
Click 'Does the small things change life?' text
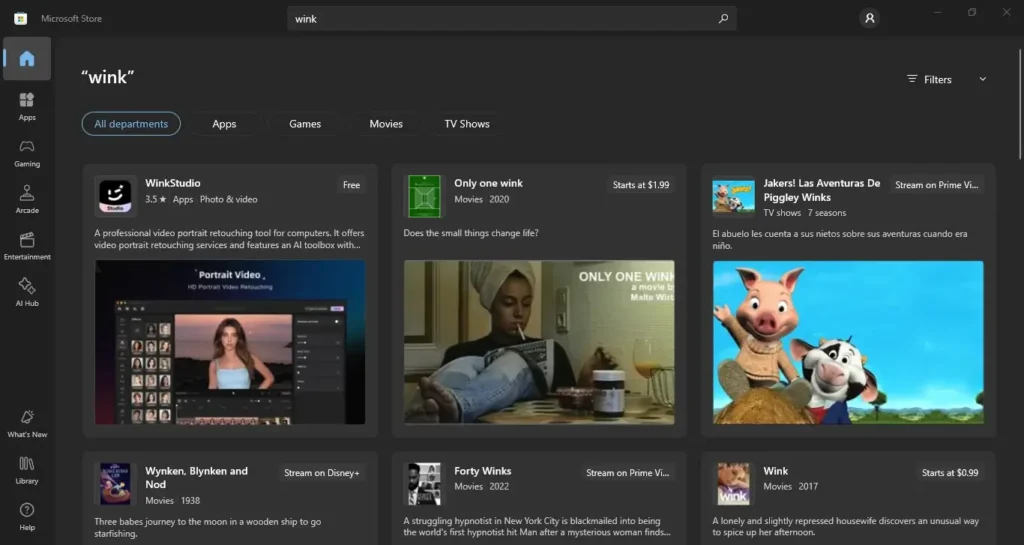[x=471, y=233]
